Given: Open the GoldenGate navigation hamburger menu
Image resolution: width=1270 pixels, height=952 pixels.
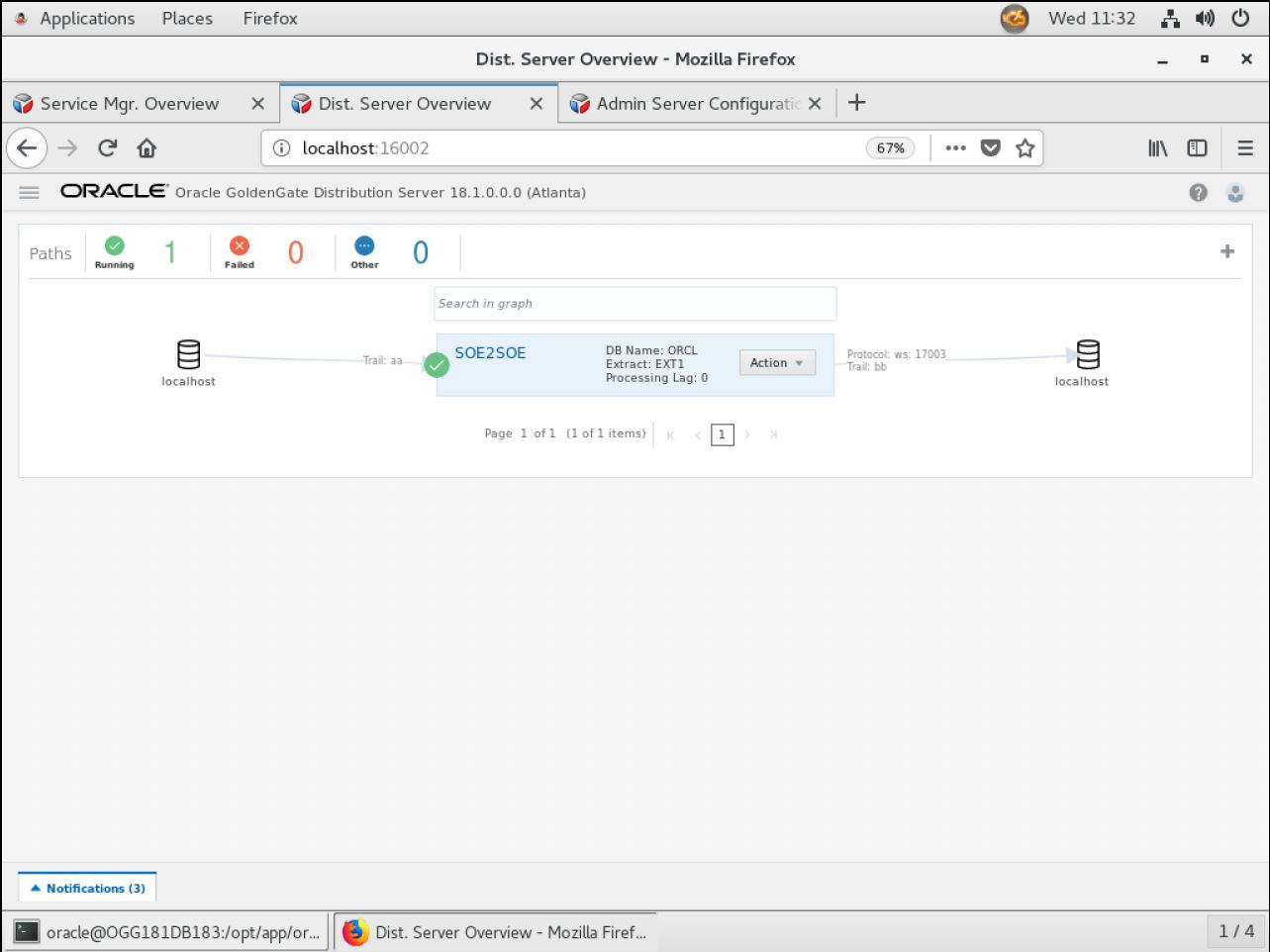Looking at the screenshot, I should pos(29,193).
